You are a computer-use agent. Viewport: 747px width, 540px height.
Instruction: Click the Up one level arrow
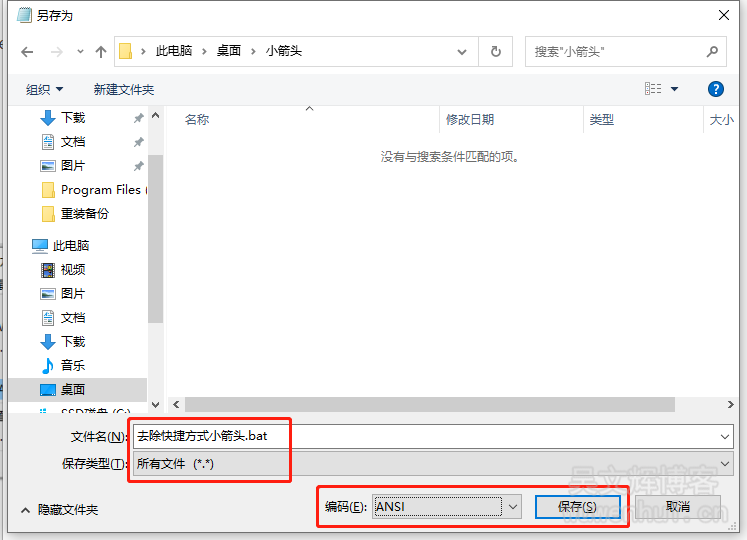(x=100, y=51)
